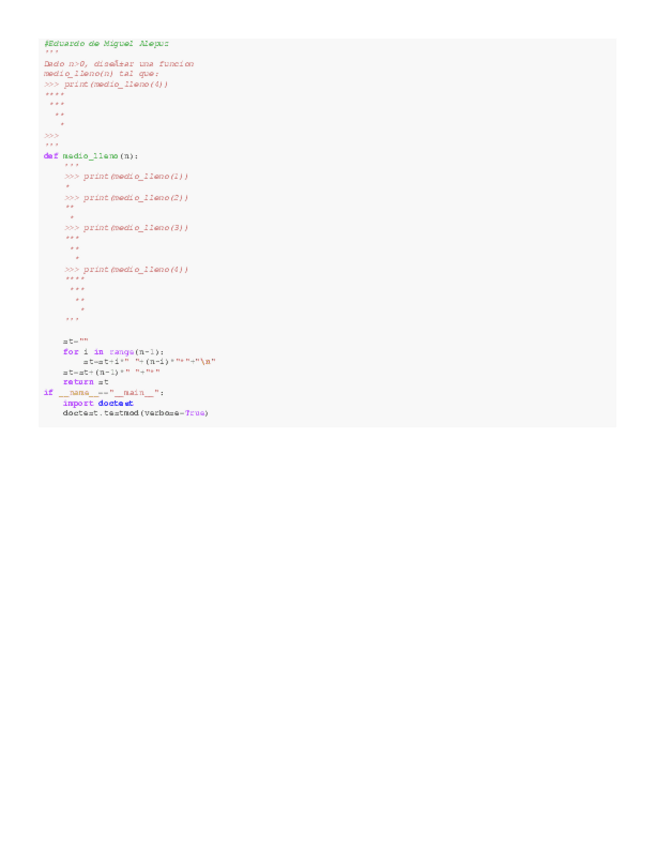Select the loop line ending with "\n"

coord(149,362)
